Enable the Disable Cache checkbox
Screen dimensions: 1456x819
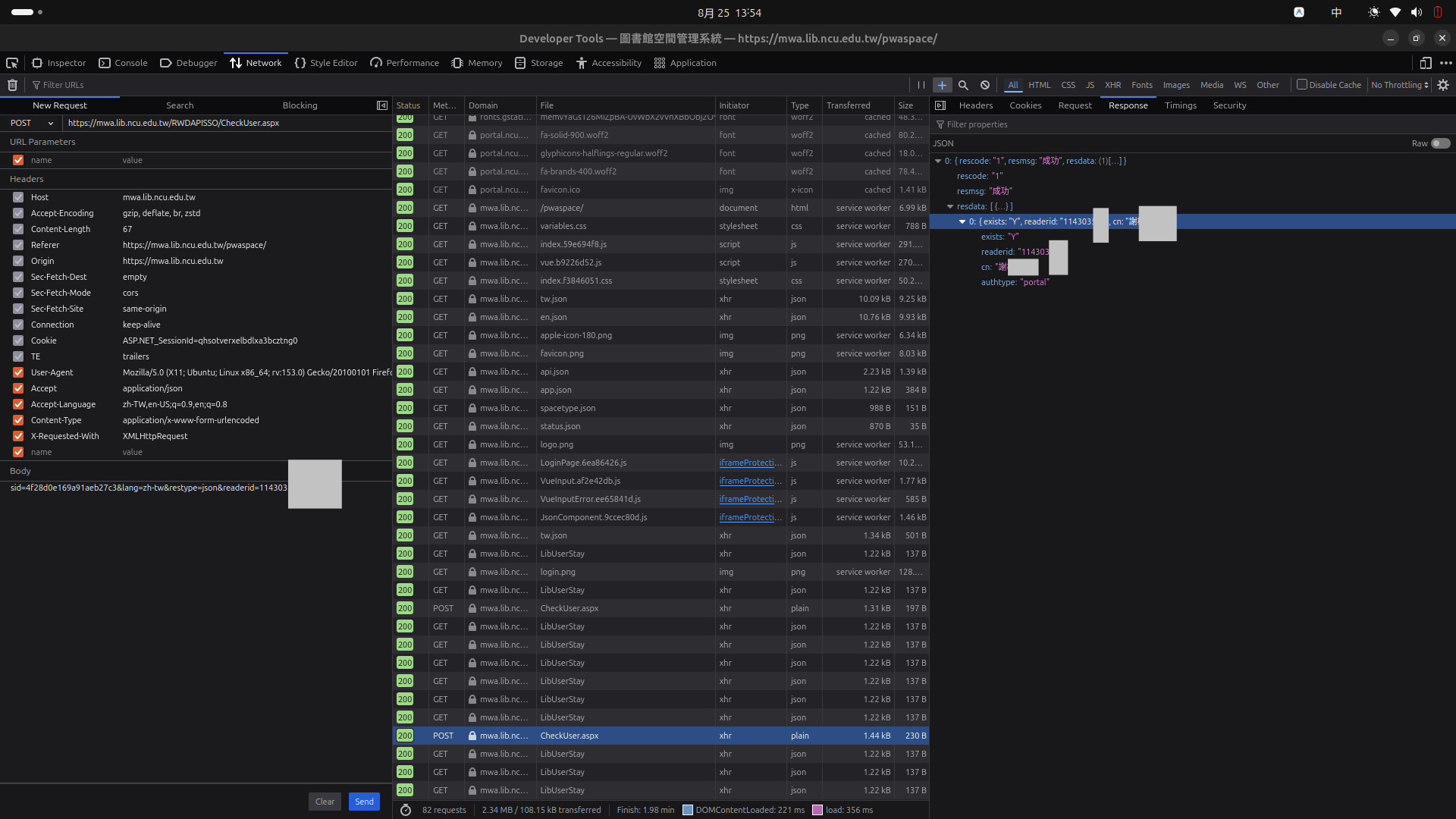(1302, 85)
